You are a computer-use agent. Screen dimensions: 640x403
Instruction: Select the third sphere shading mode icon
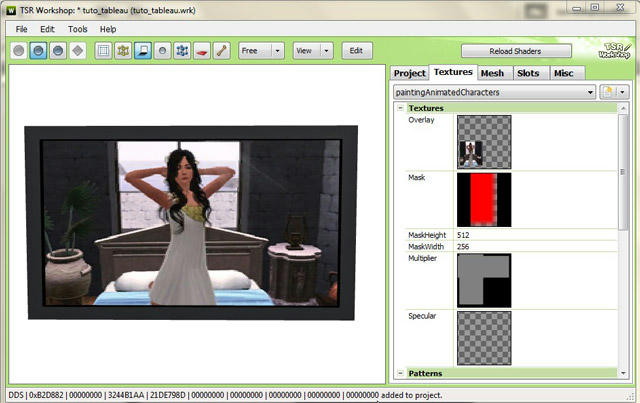click(x=58, y=51)
